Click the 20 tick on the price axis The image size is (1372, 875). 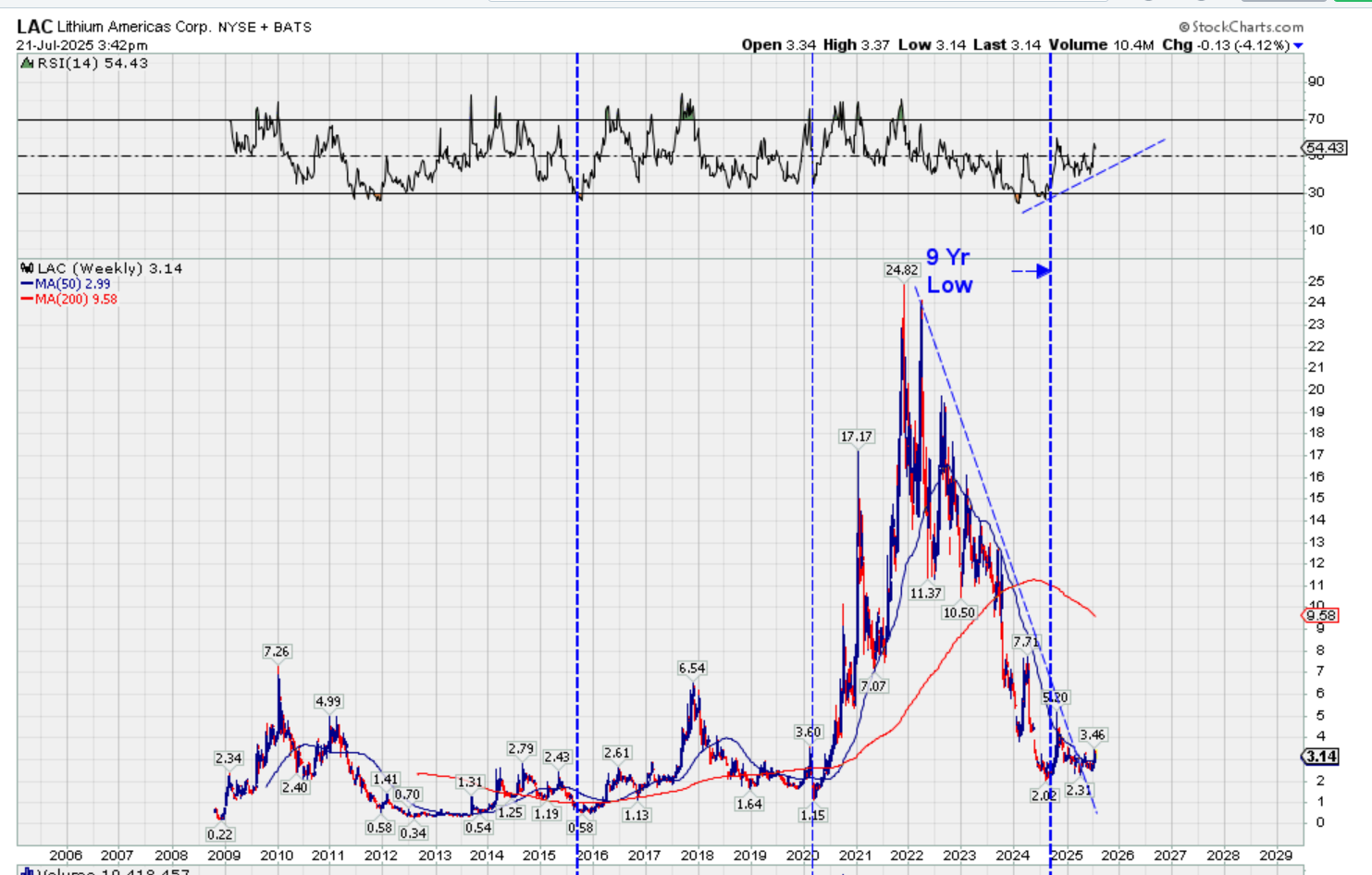[x=1316, y=389]
